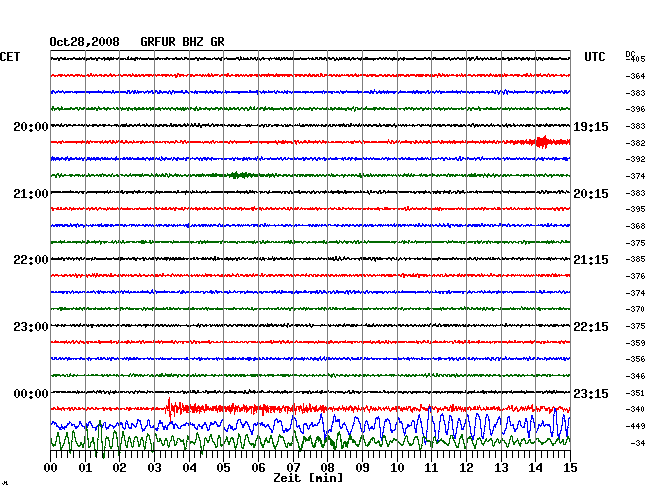650x494 pixels.
Task: Click the DC offset value -385
Action: point(635,259)
